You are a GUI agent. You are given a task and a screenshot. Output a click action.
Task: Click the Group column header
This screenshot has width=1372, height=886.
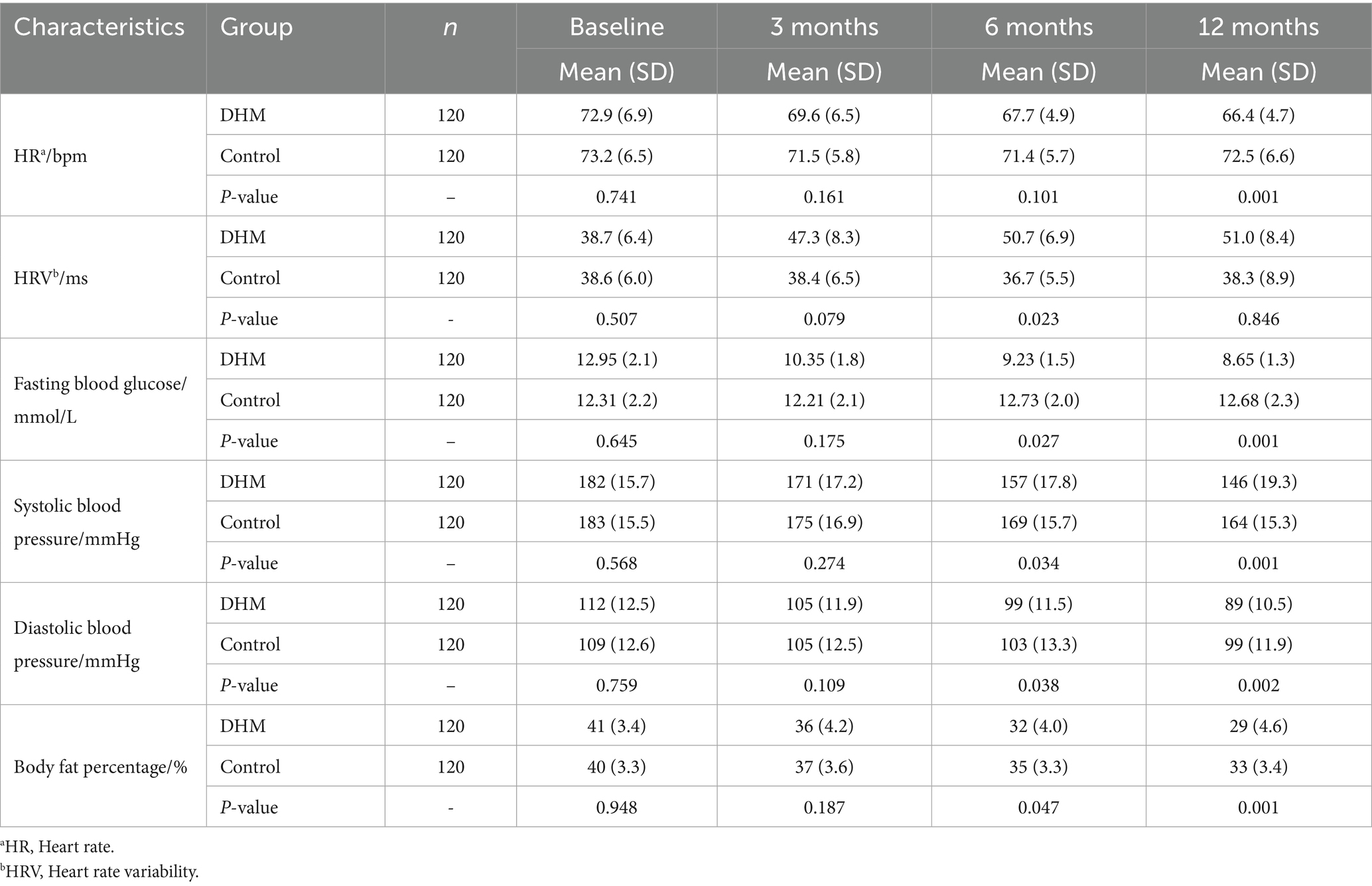256,27
